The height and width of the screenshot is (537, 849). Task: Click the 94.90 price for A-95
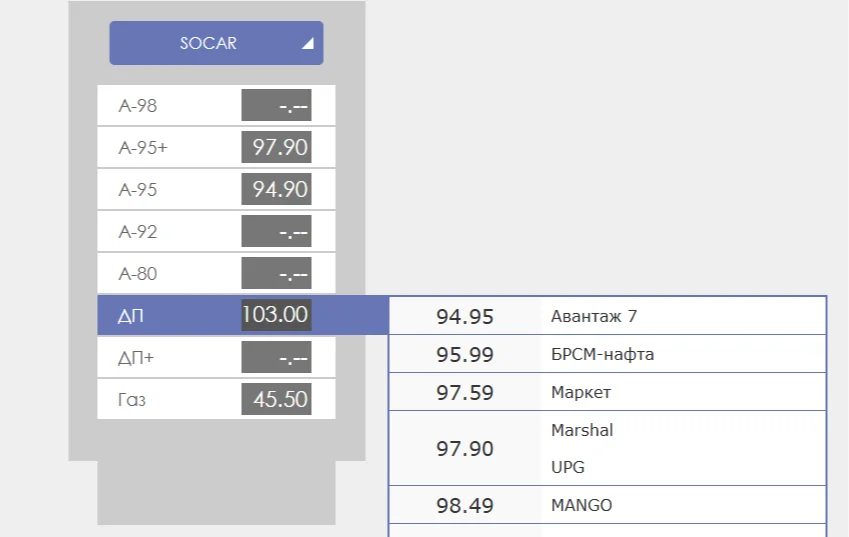(276, 189)
